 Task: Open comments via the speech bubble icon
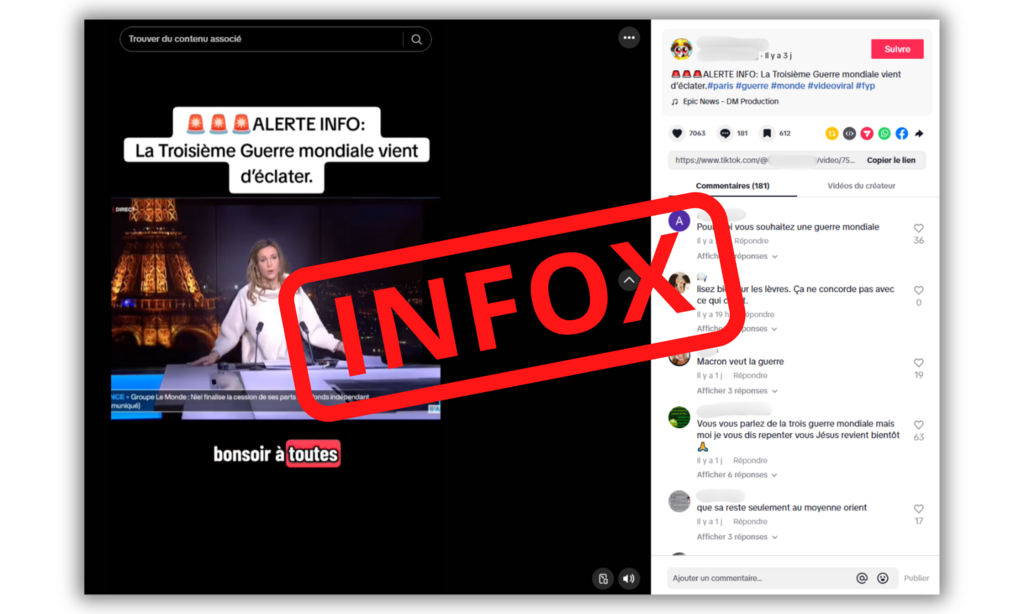coord(725,133)
